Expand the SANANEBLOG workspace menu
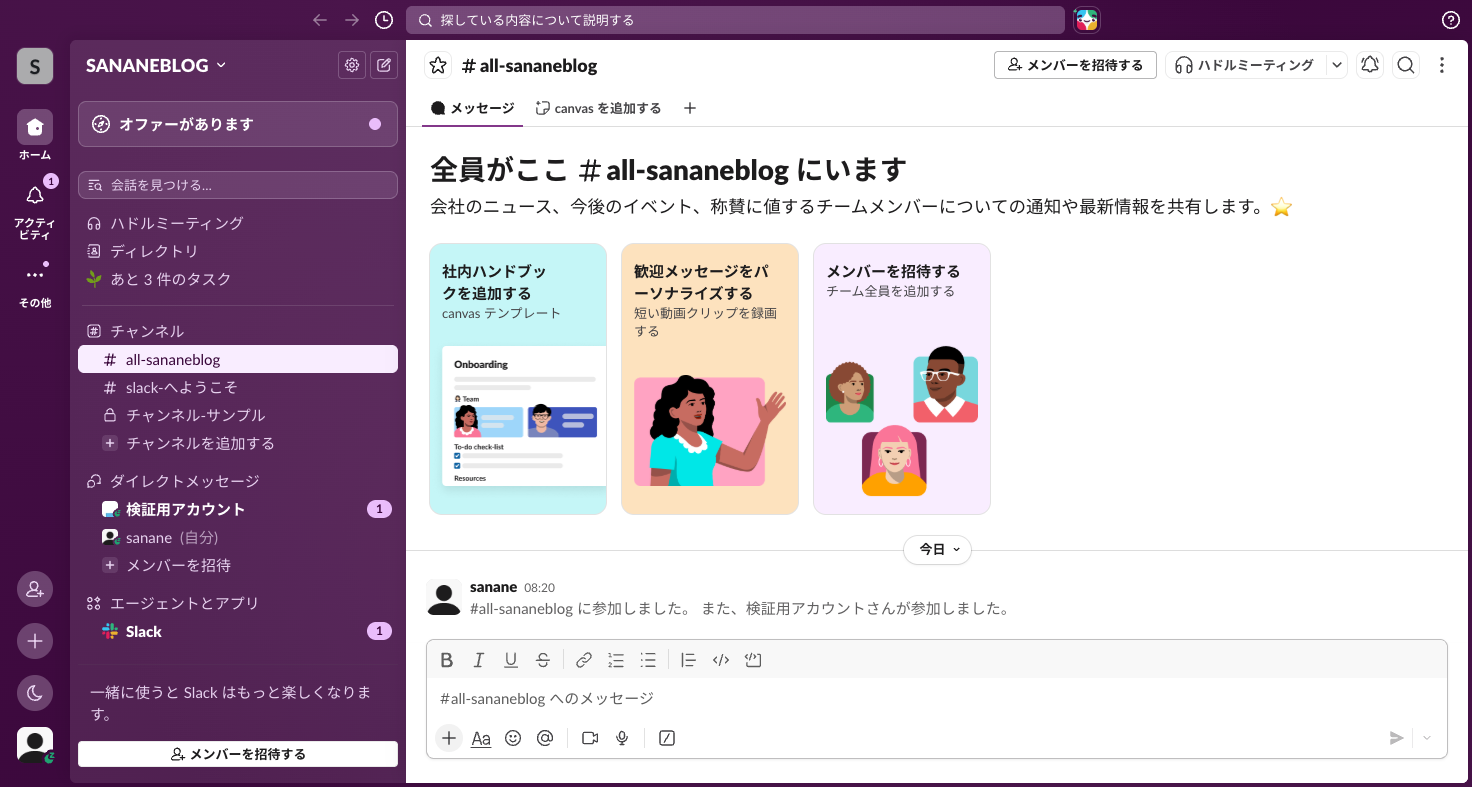Image resolution: width=1472 pixels, height=787 pixels. click(x=156, y=65)
